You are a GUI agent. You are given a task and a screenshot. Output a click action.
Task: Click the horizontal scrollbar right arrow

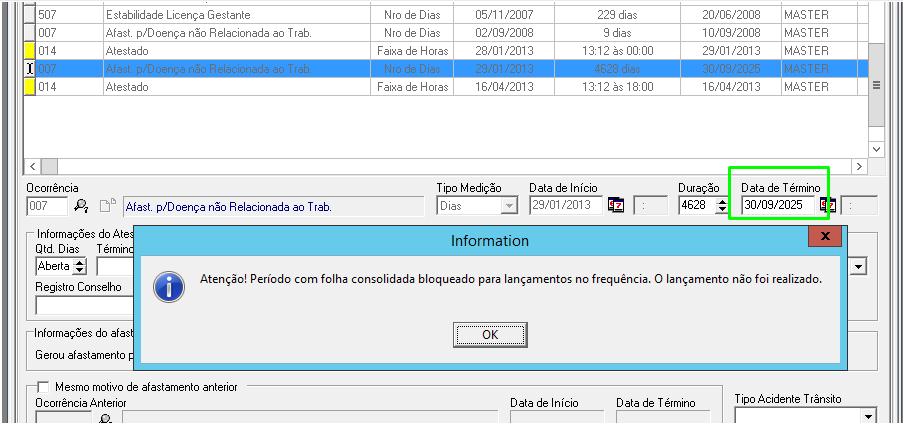point(858,166)
